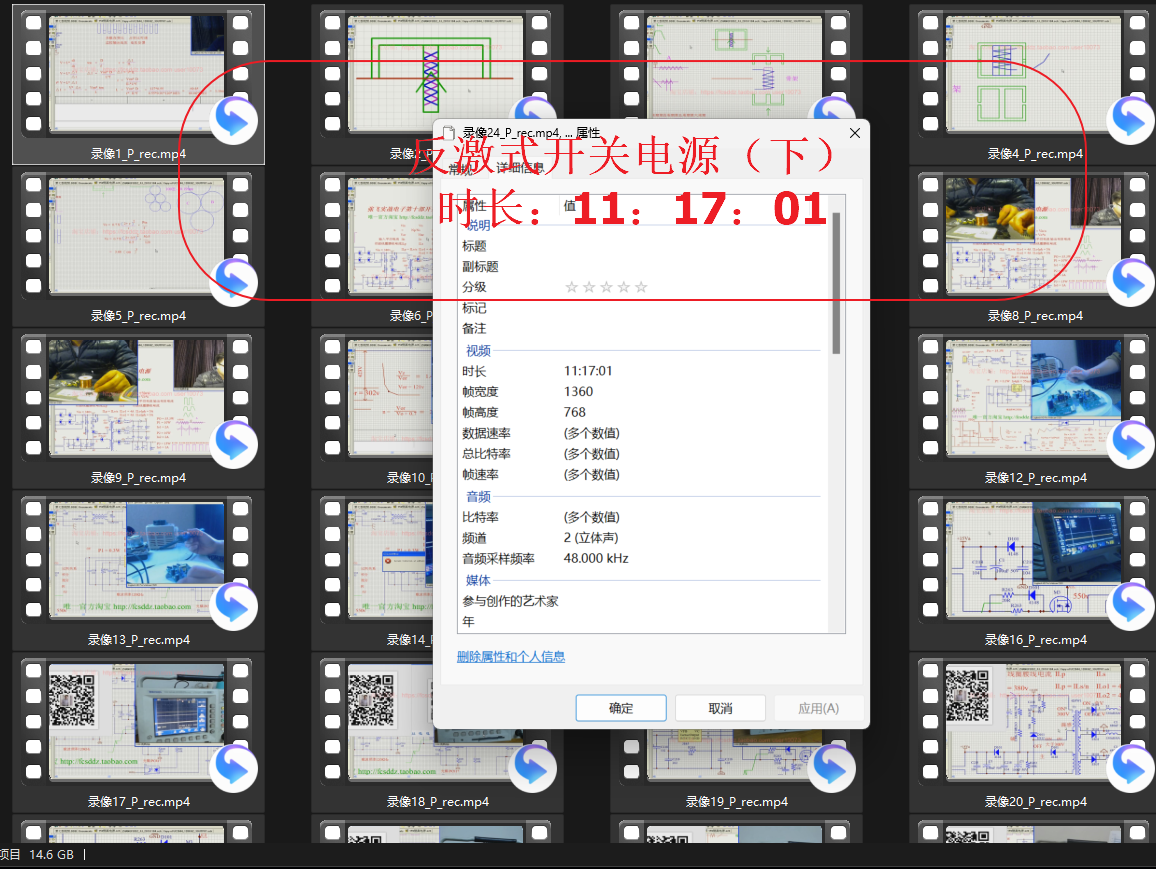Click the 年 property row
This screenshot has width=1156, height=869.
pos(640,621)
